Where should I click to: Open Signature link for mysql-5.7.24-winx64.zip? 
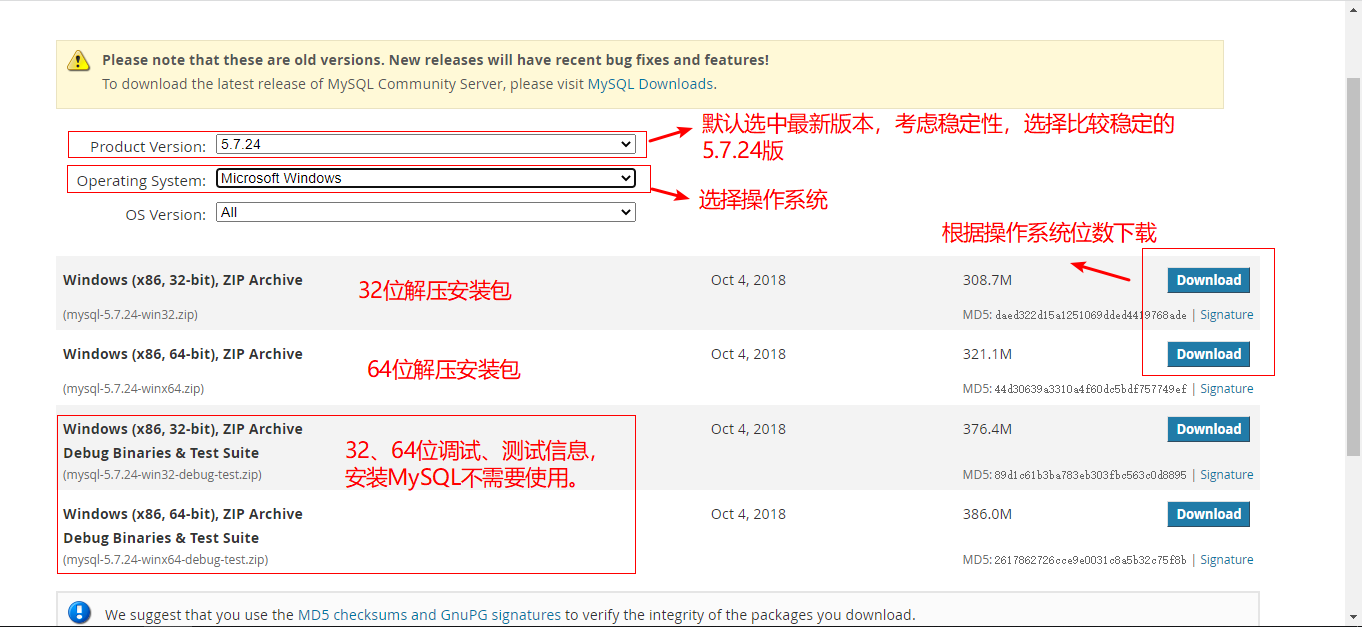1226,389
